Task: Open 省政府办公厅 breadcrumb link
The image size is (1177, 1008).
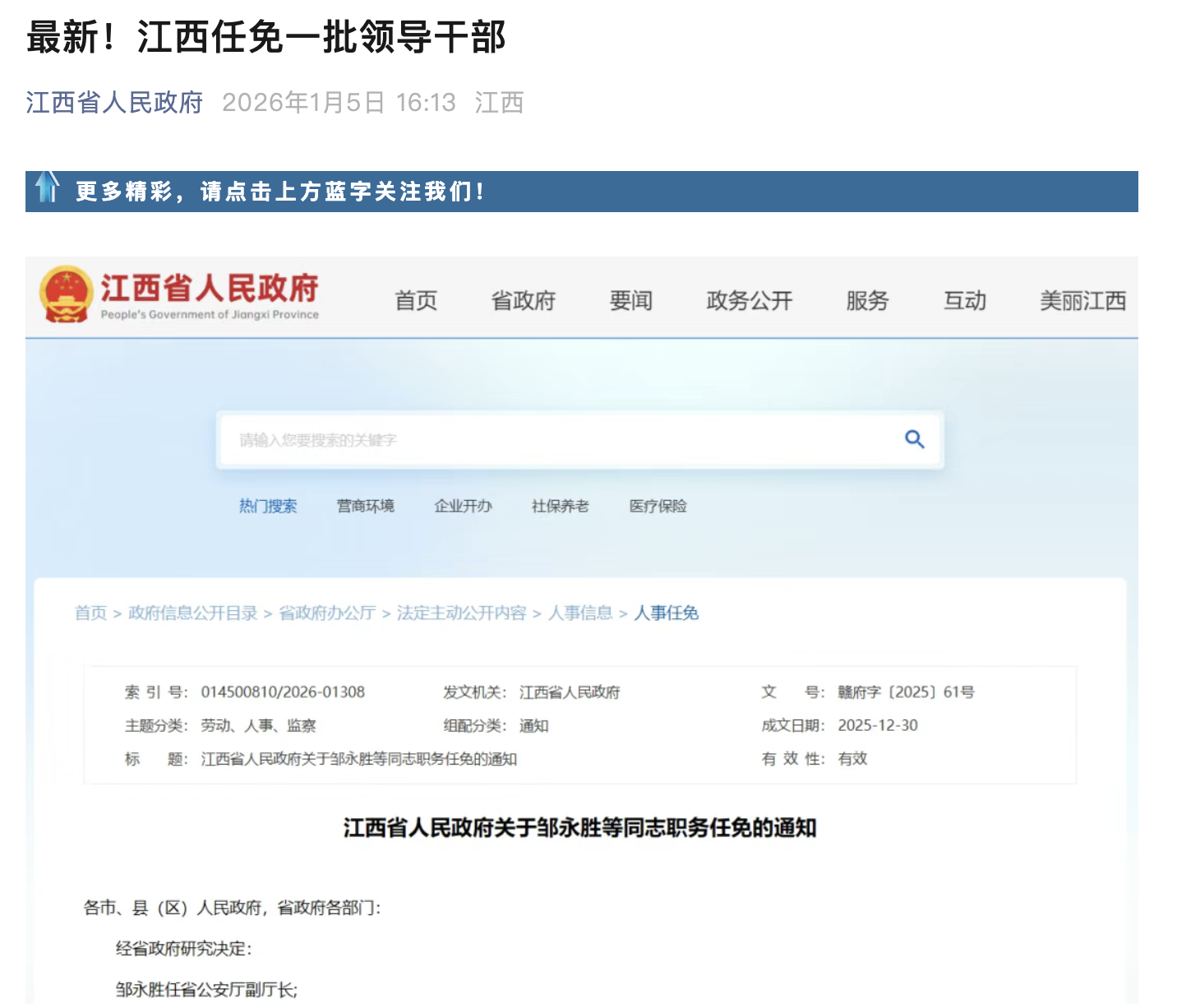Action: [x=327, y=613]
